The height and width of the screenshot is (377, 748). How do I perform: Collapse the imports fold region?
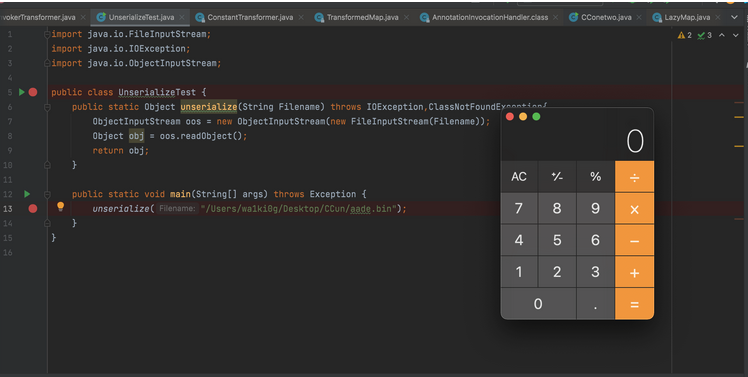[x=47, y=34]
